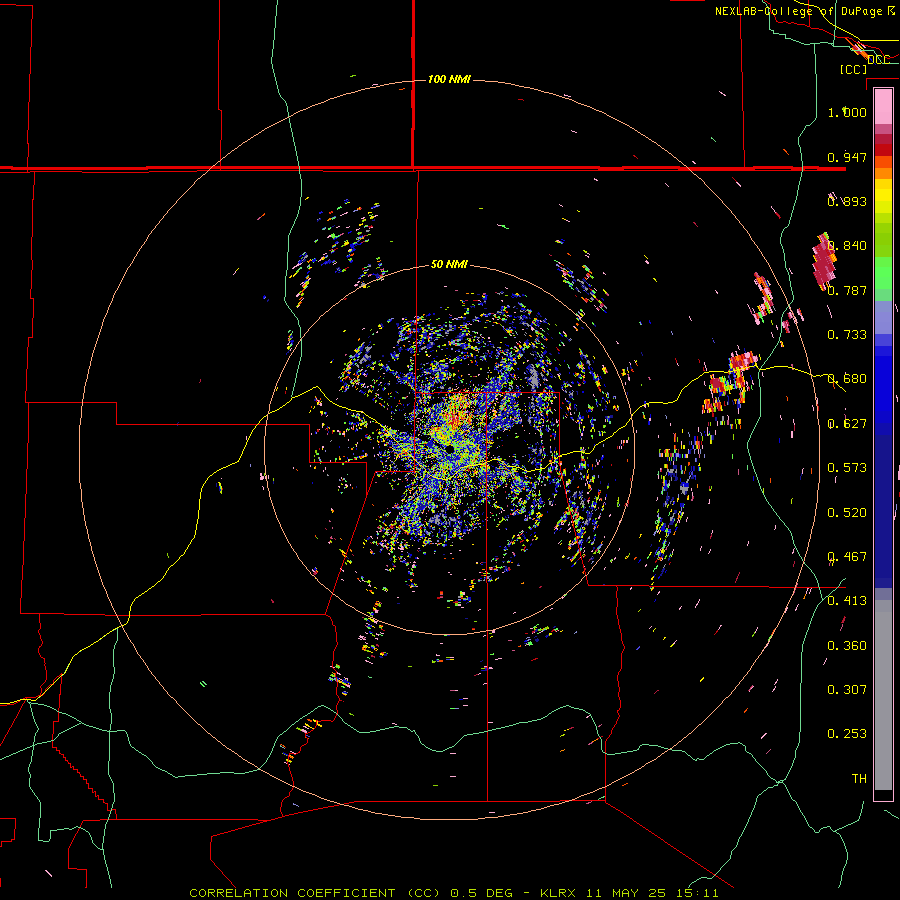Pick the light pink segment of color bar
Screen dimensions: 900x900
[883, 107]
